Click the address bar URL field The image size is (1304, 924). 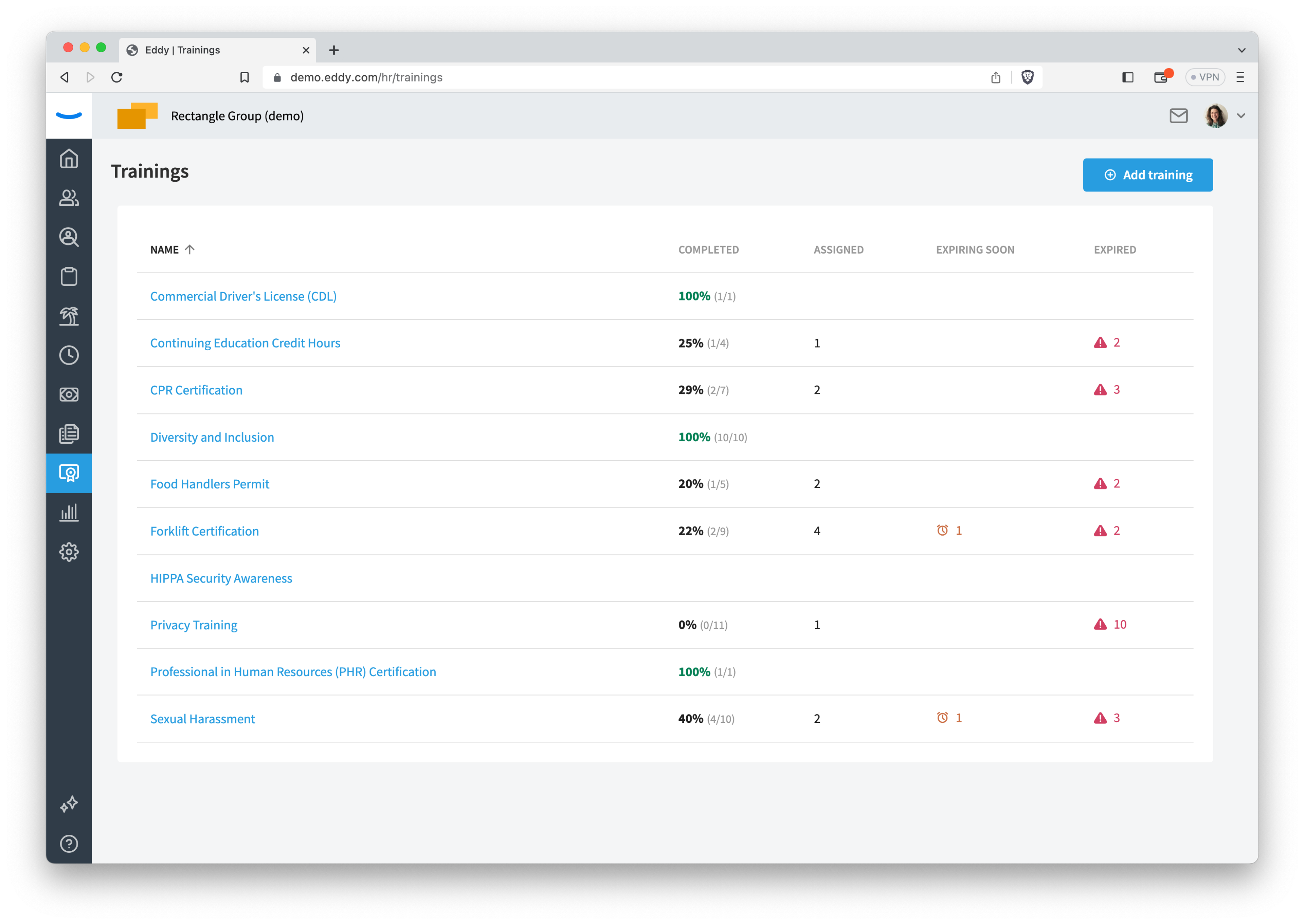coord(652,77)
